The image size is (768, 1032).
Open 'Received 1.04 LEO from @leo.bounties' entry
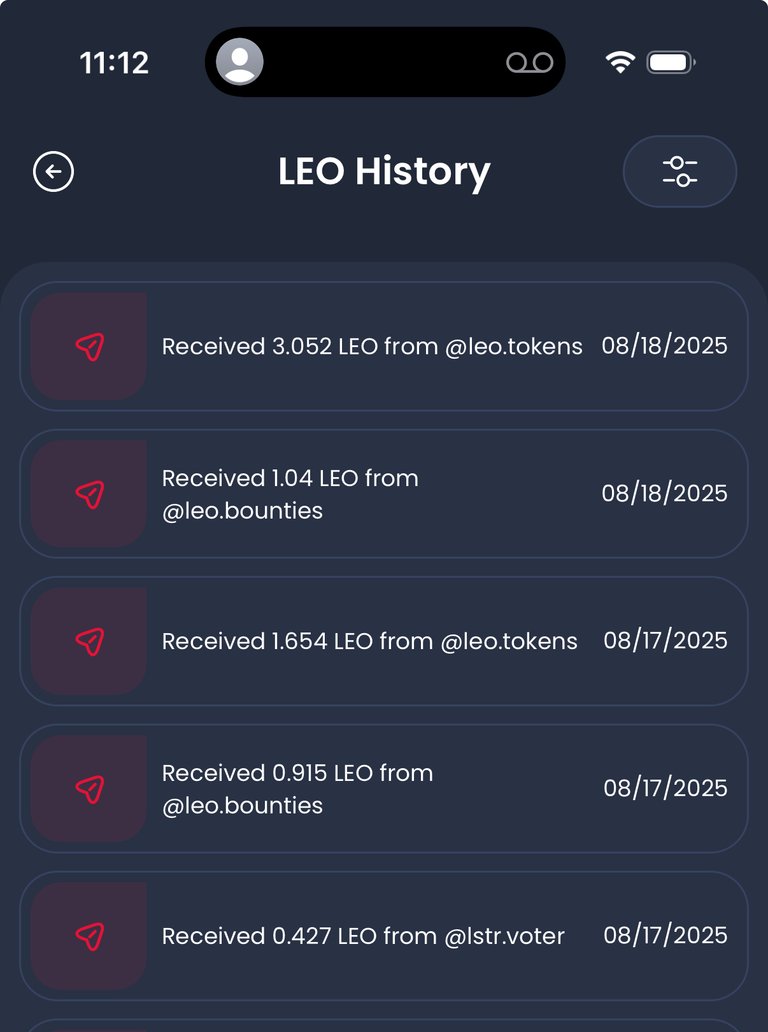coord(384,494)
